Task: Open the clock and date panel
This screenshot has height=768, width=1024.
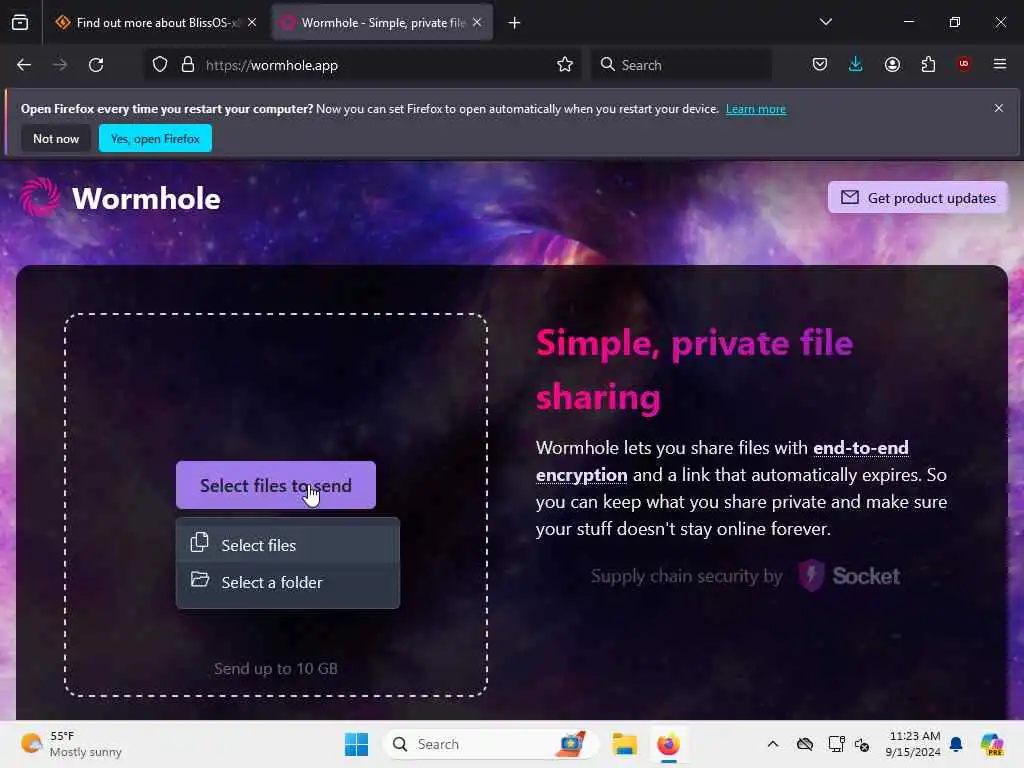Action: (912, 744)
